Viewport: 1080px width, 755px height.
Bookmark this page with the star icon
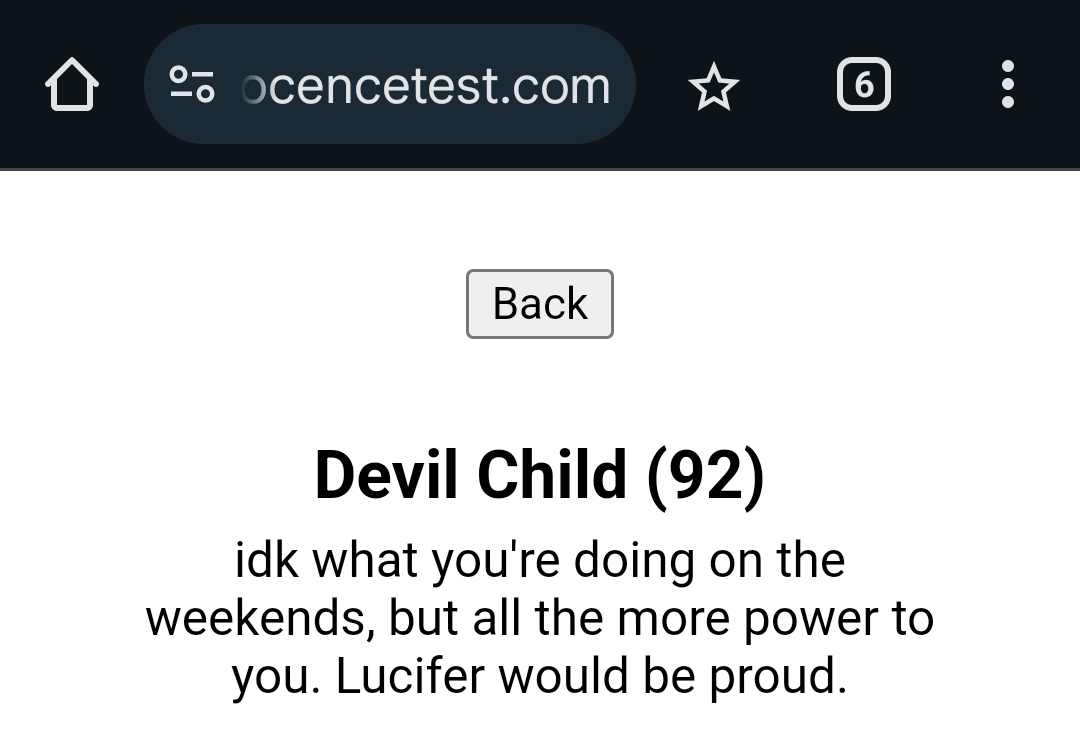pos(714,87)
